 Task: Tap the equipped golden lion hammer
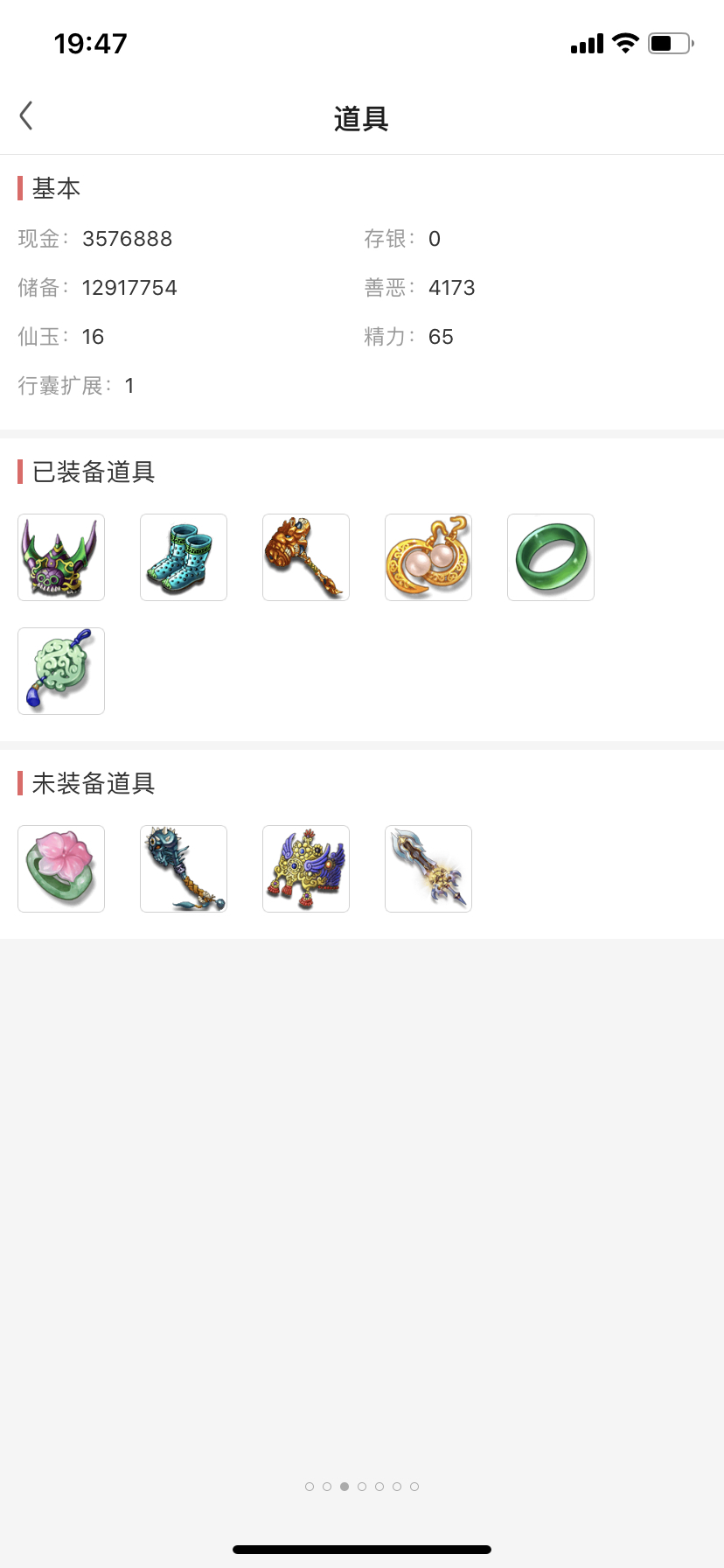[306, 557]
